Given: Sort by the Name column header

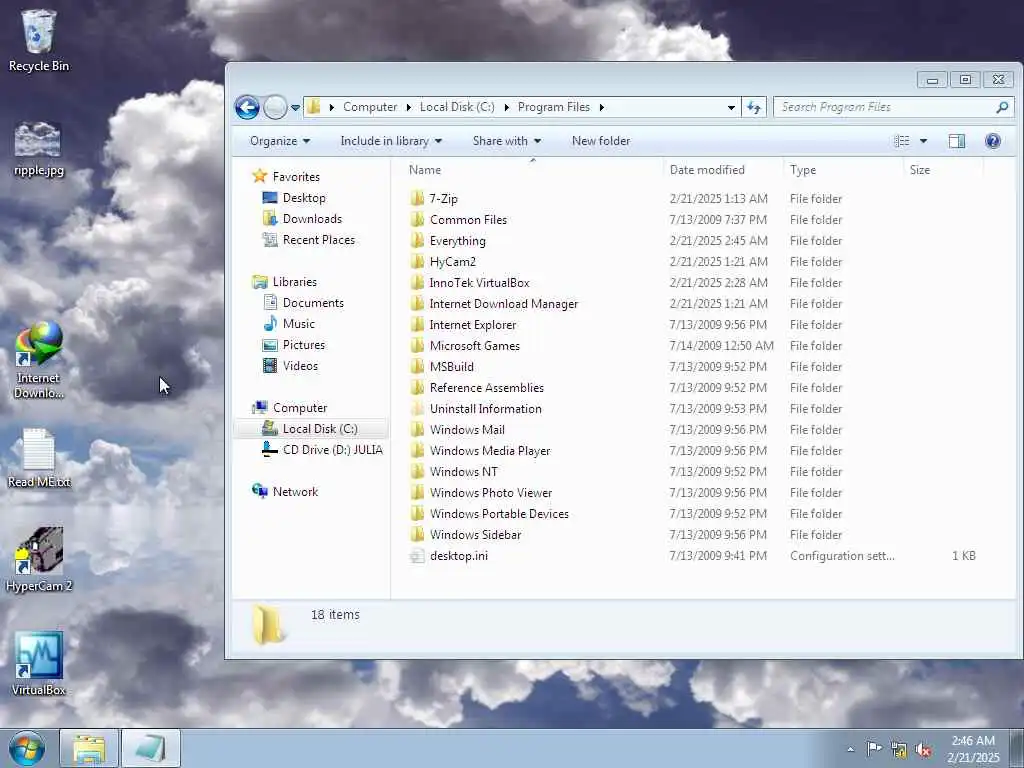Looking at the screenshot, I should (532, 170).
